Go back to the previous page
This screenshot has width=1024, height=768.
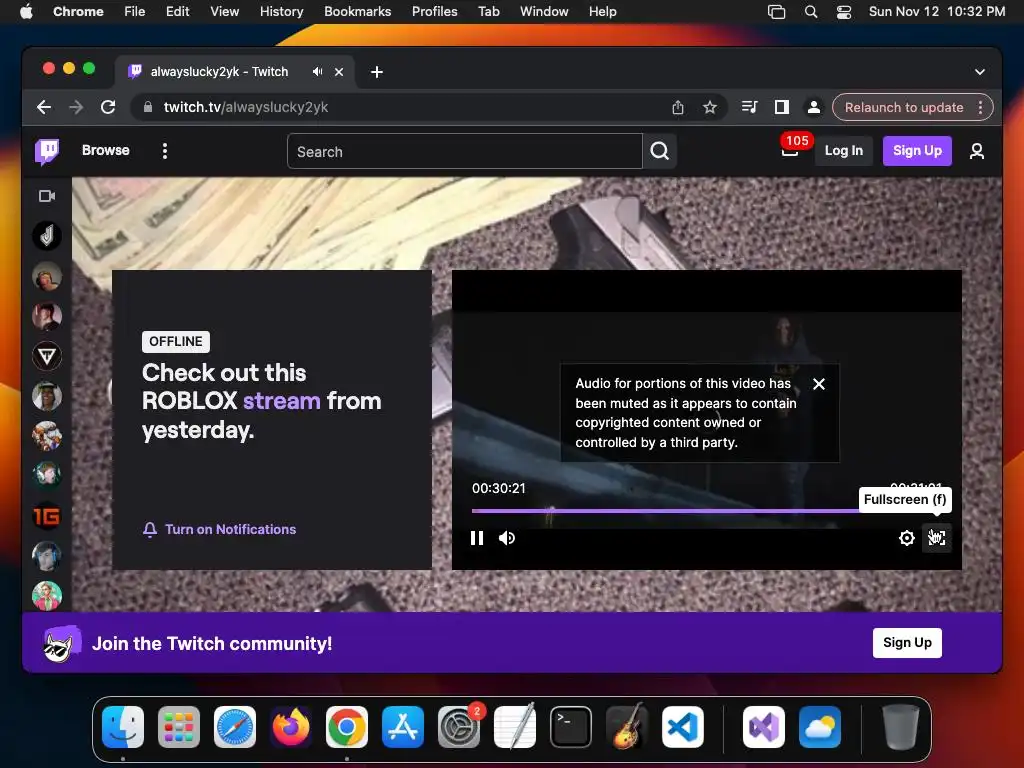pyautogui.click(x=44, y=107)
